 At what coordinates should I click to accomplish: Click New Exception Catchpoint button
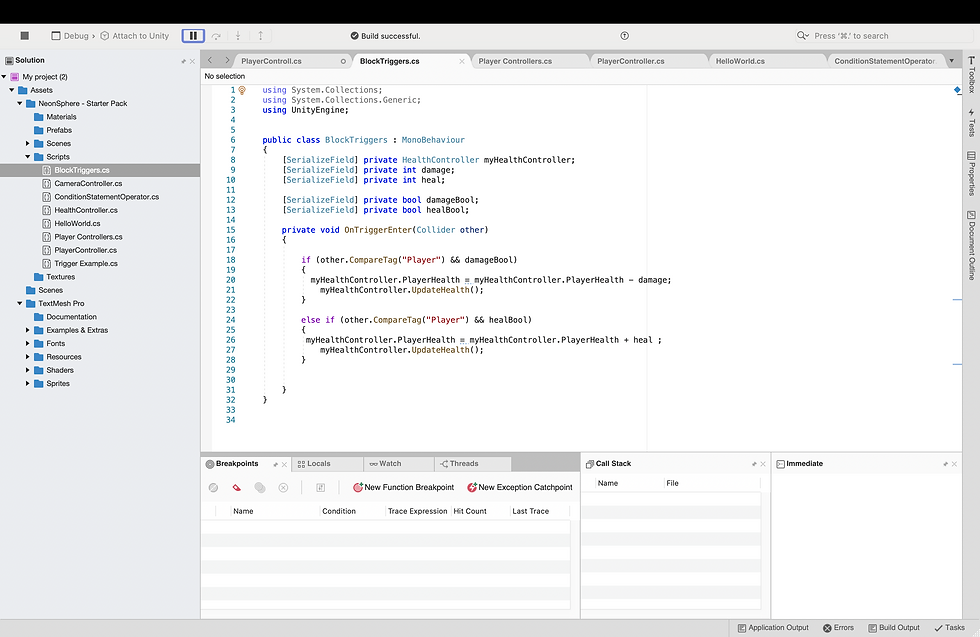click(519, 488)
